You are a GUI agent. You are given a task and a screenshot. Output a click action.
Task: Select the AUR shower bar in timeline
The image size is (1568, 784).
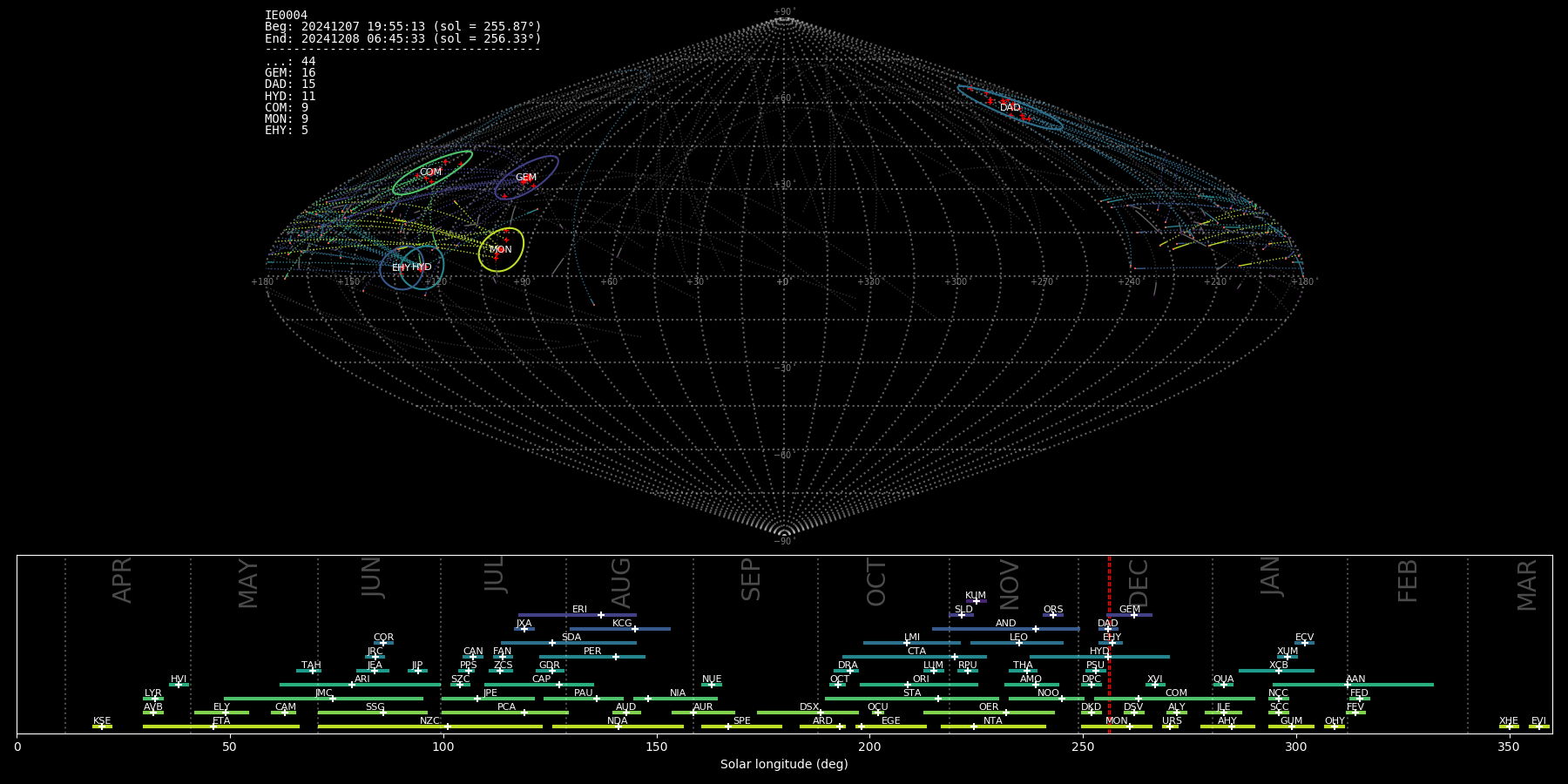(x=703, y=713)
